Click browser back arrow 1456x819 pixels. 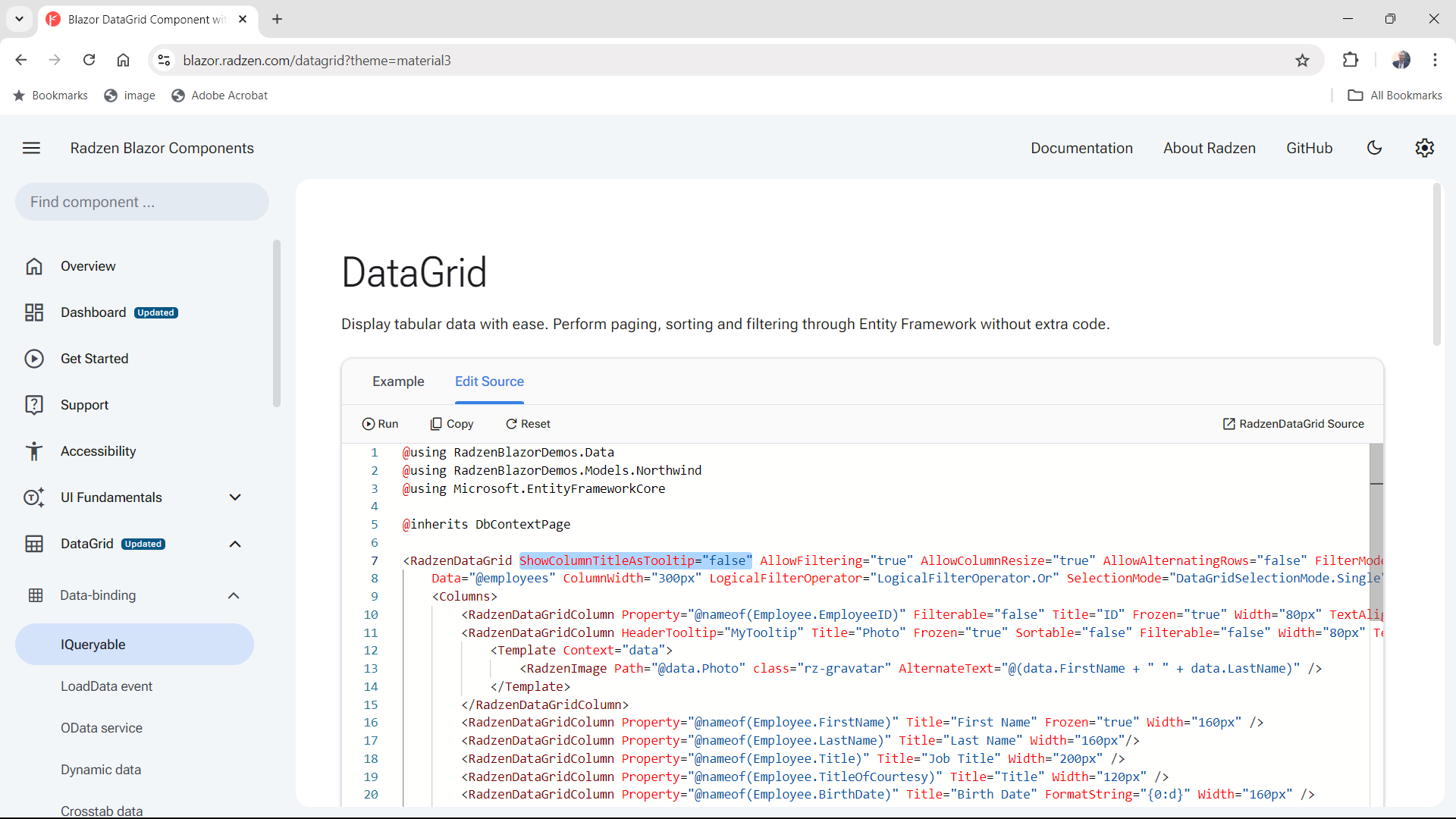point(21,60)
